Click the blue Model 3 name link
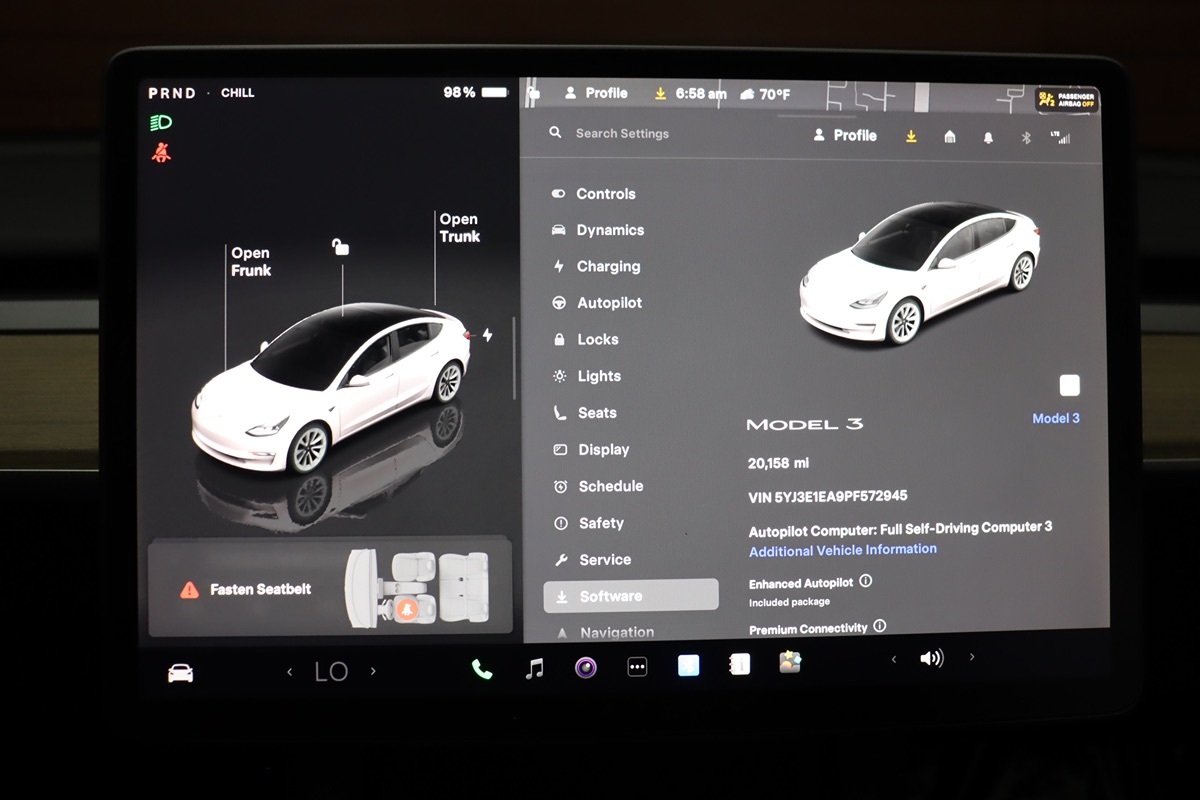Image resolution: width=1200 pixels, height=800 pixels. 1056,418
